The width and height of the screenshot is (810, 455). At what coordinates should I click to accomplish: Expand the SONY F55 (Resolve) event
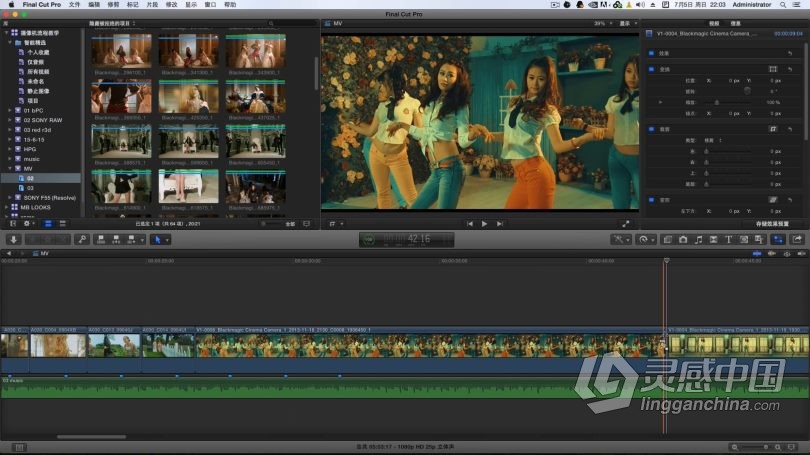pyautogui.click(x=10, y=197)
